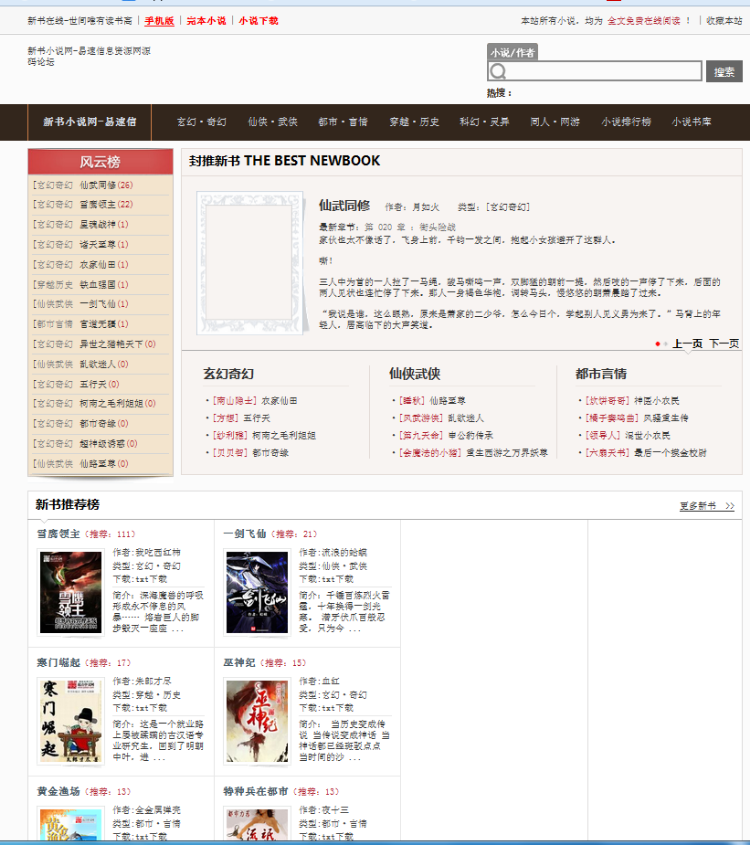
Task: Click 异世之猎艳天下 in 风云榜 list
Action: click(x=111, y=344)
